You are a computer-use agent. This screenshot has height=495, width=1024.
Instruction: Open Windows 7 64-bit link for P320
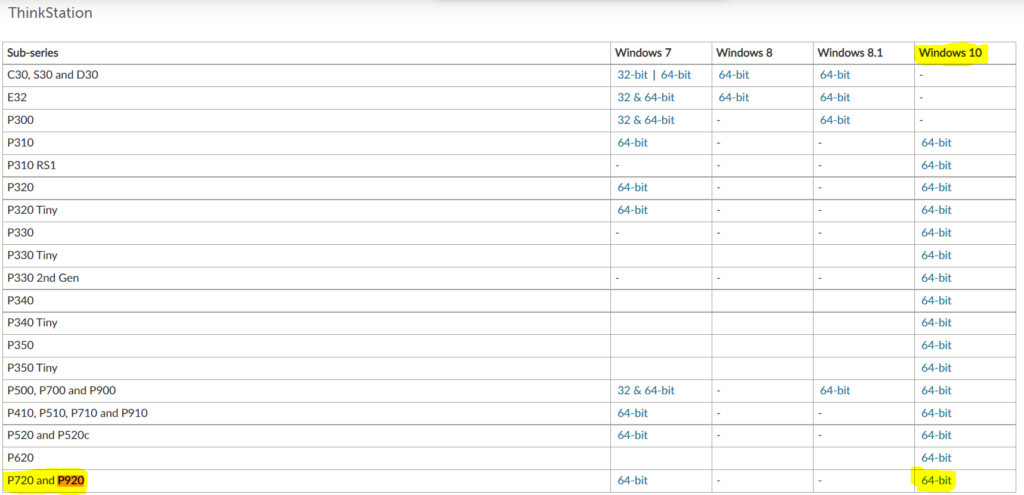(633, 187)
